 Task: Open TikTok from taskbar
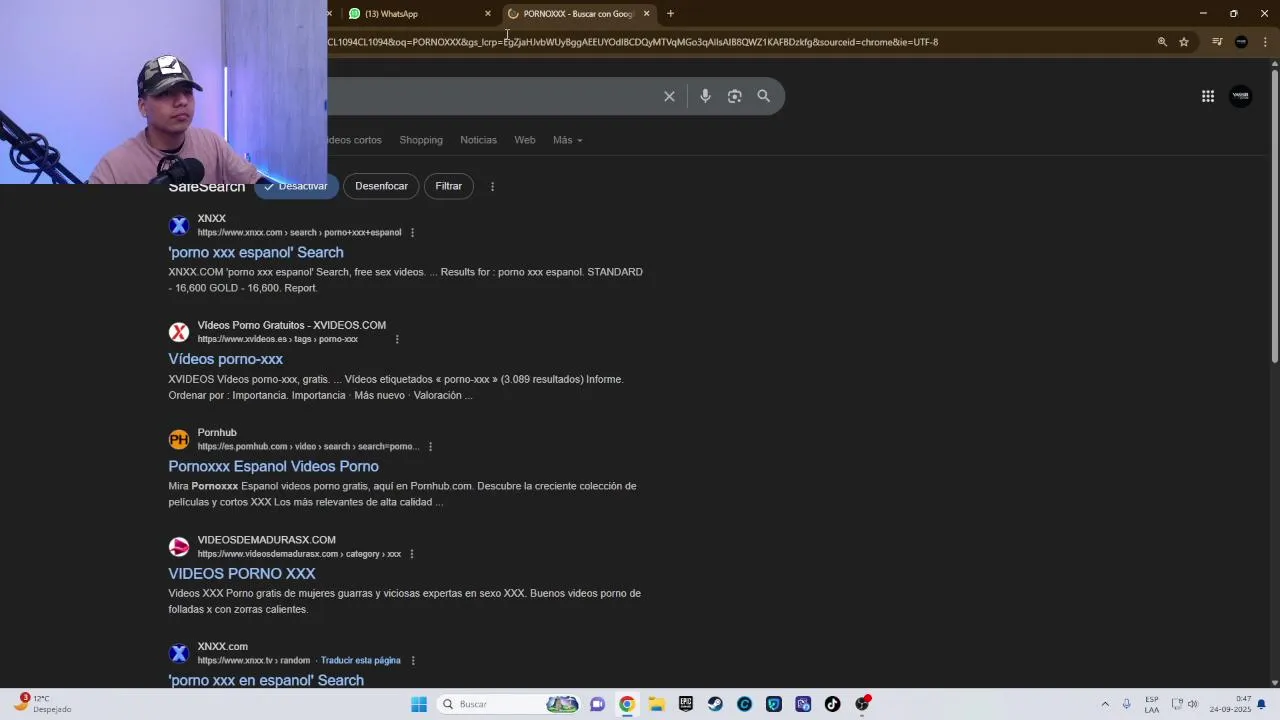pyautogui.click(x=833, y=704)
